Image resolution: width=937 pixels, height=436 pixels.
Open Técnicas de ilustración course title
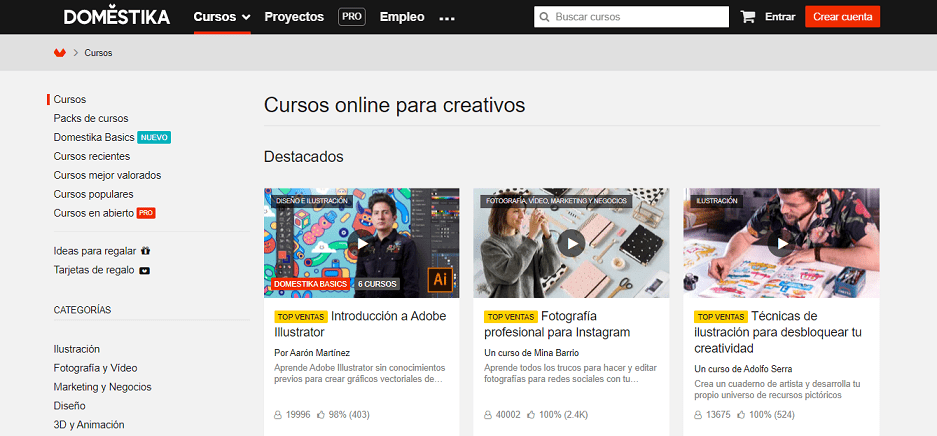777,332
